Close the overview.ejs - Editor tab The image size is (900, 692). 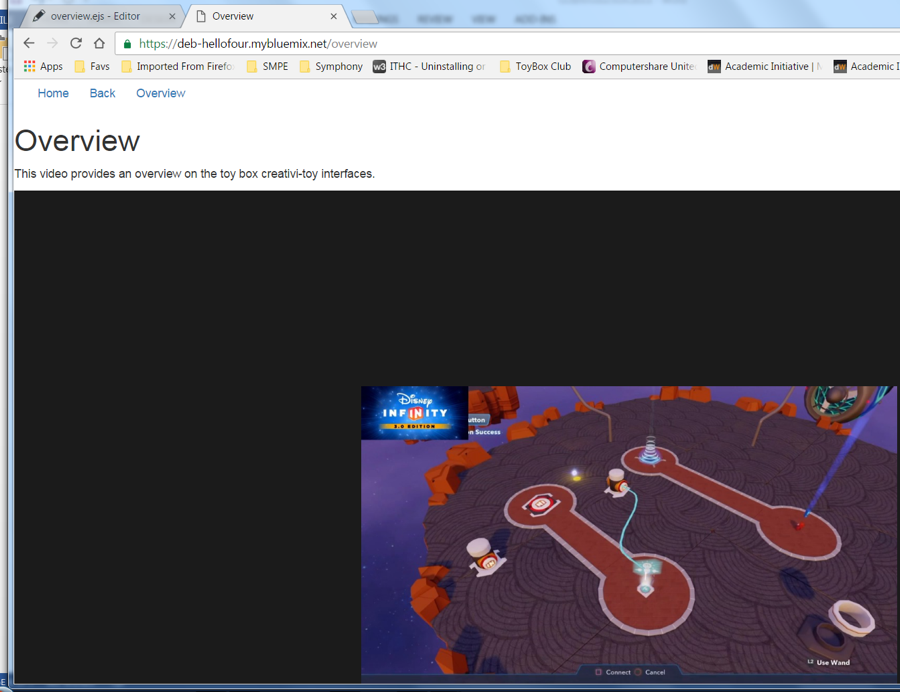(172, 17)
